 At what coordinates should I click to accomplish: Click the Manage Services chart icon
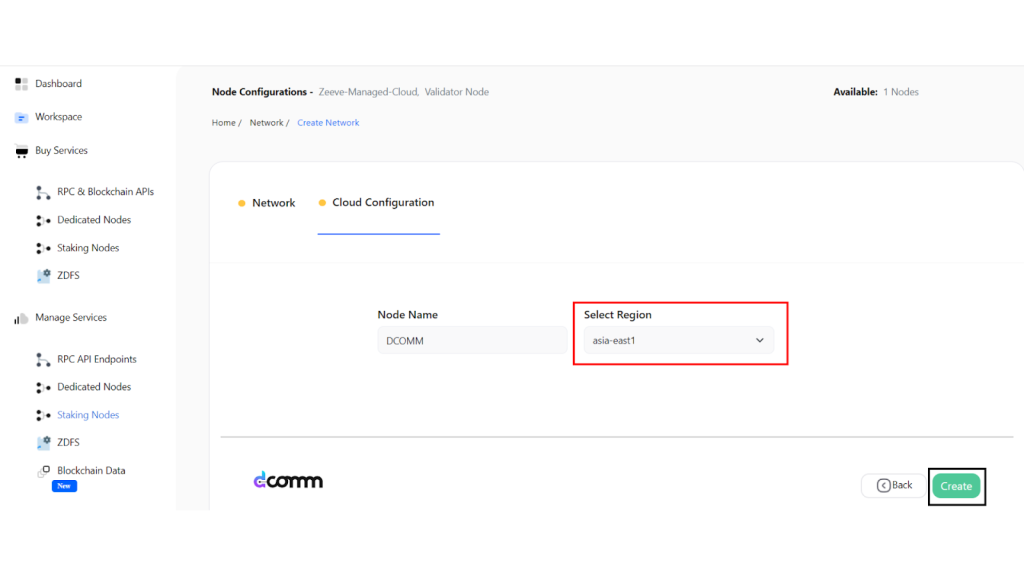[21, 318]
